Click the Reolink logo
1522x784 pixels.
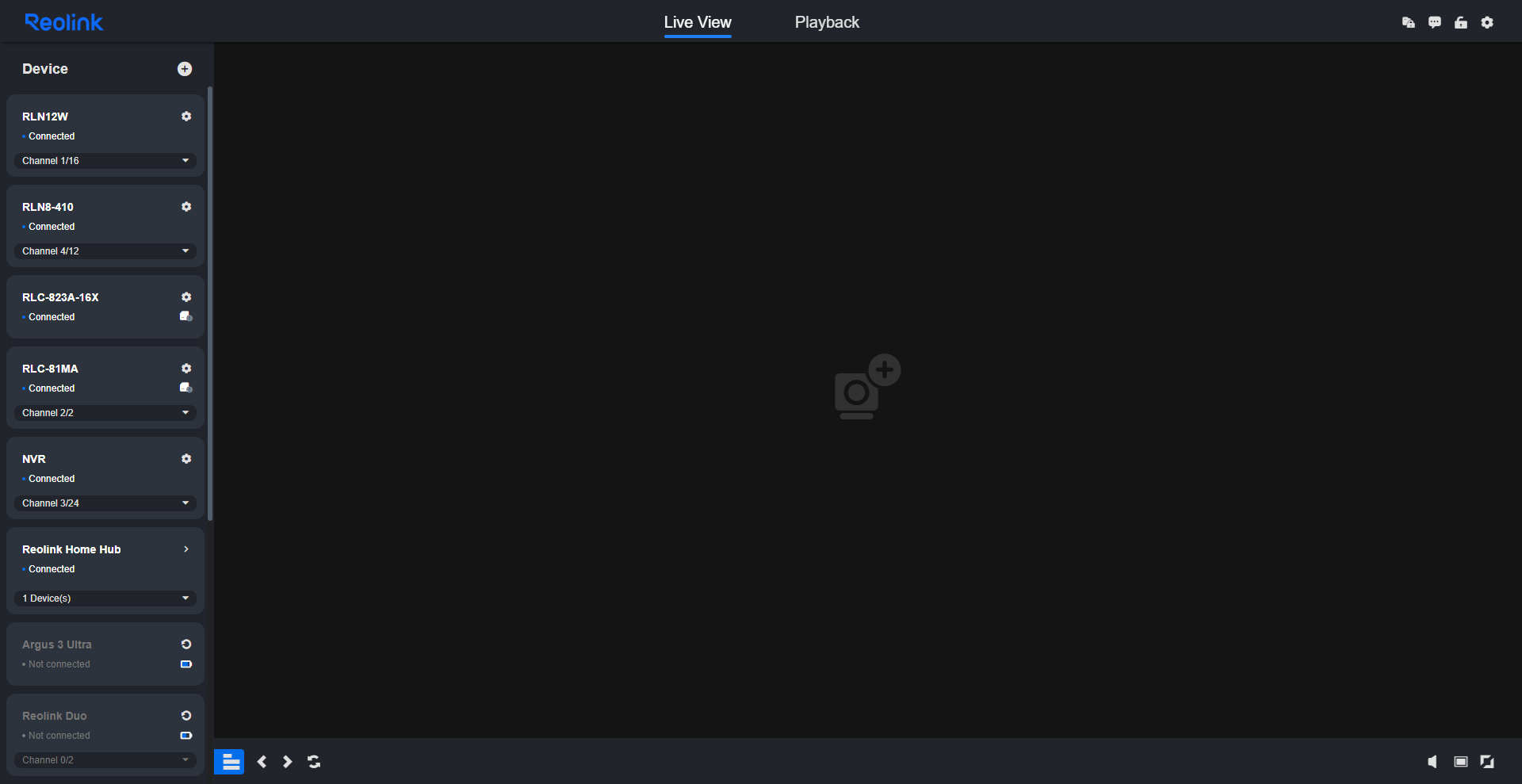(63, 22)
